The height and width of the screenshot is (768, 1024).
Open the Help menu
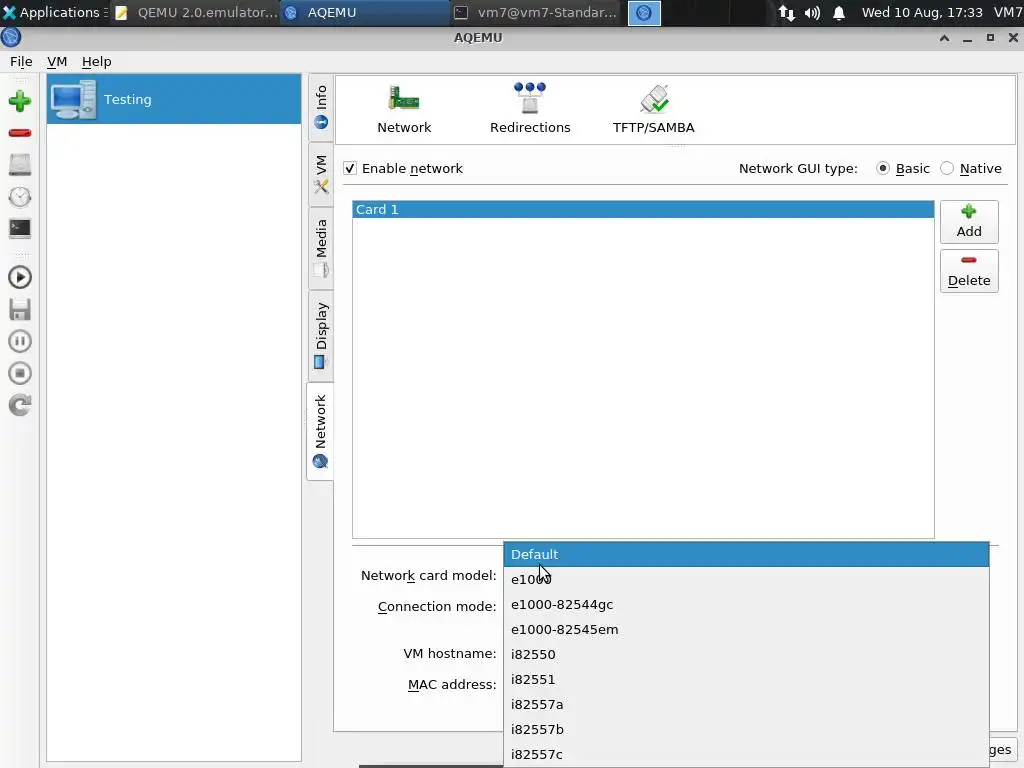(96, 61)
